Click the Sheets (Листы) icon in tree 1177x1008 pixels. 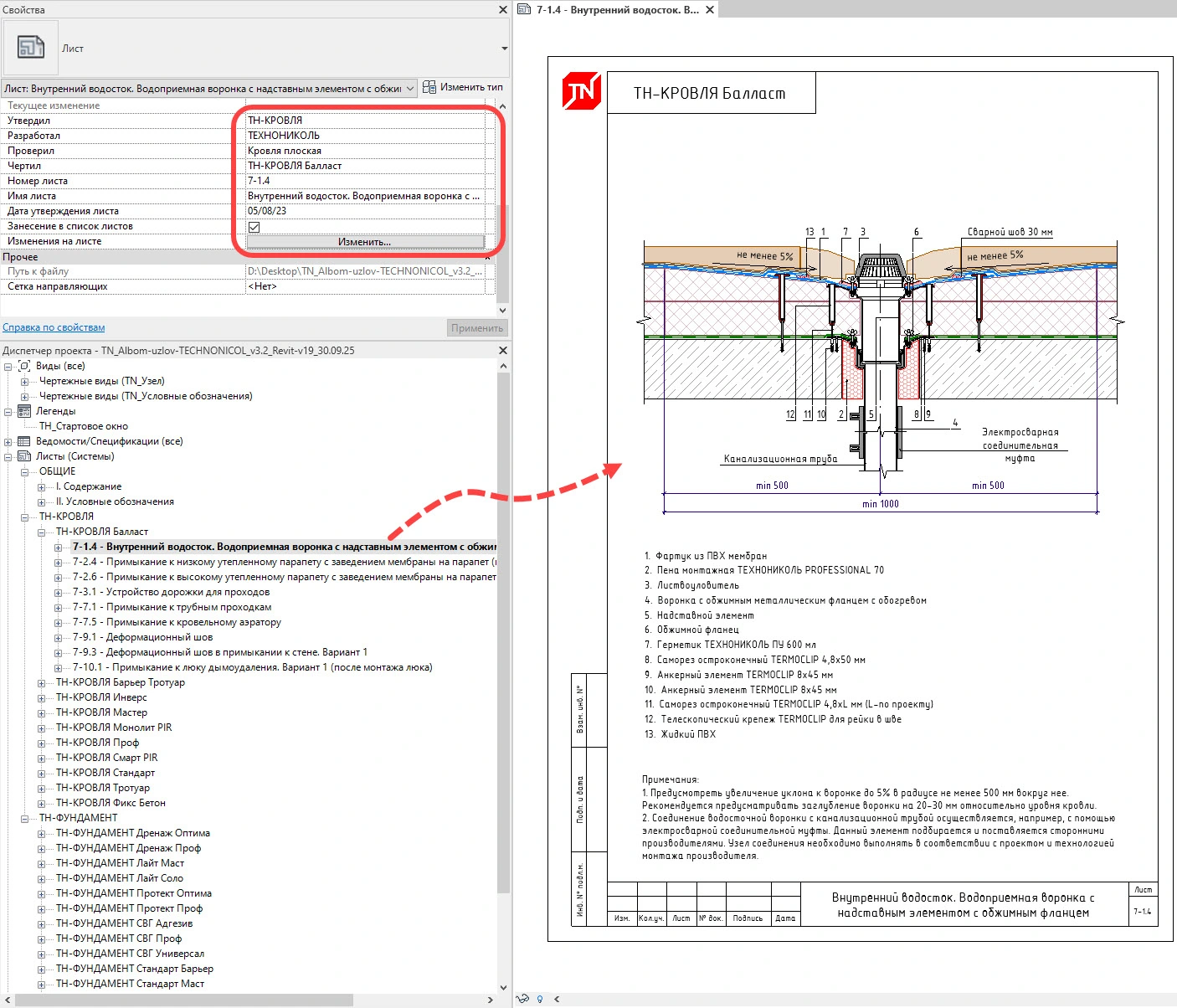tap(24, 456)
